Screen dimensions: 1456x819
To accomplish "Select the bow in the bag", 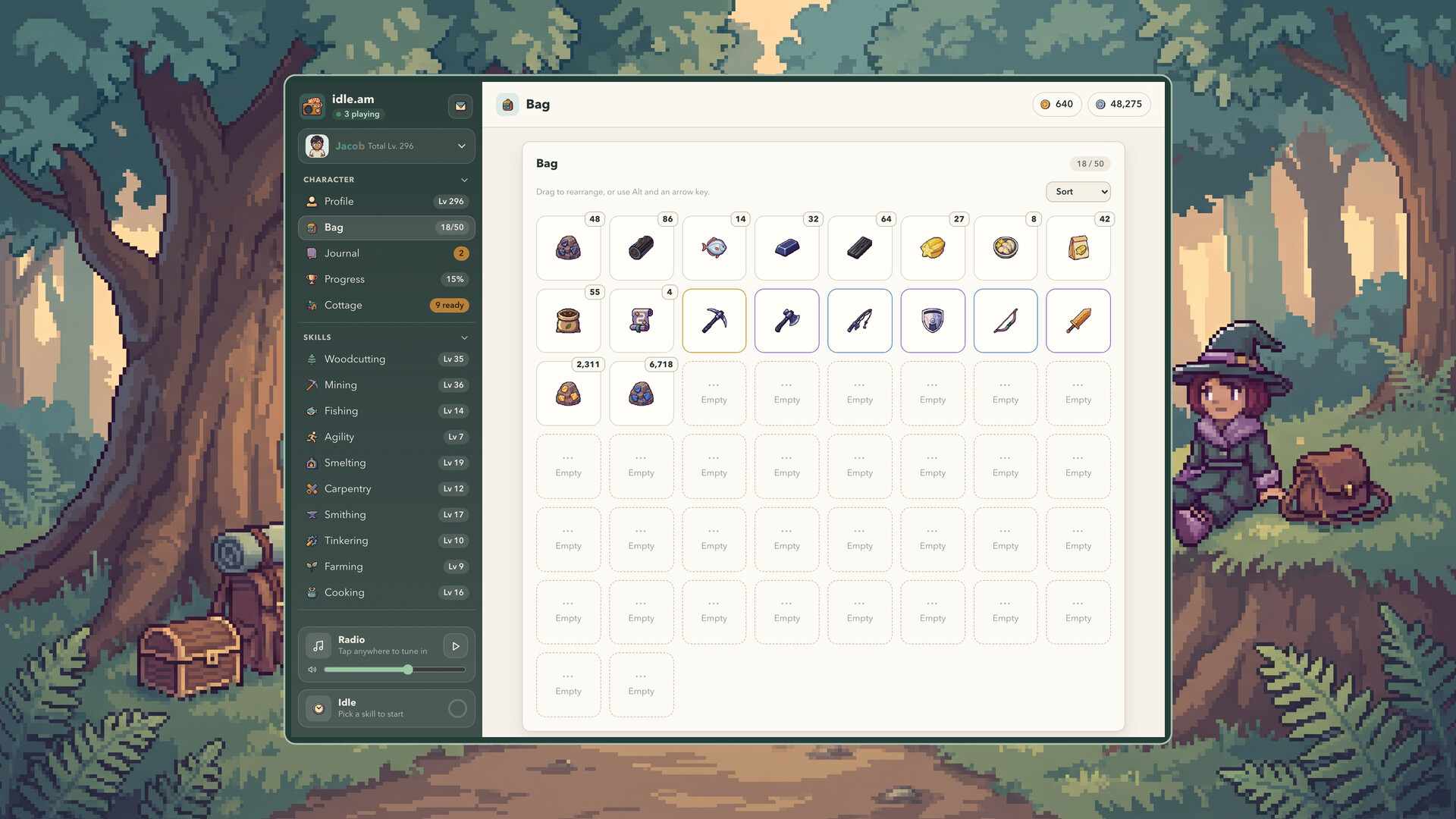I will coord(1005,321).
